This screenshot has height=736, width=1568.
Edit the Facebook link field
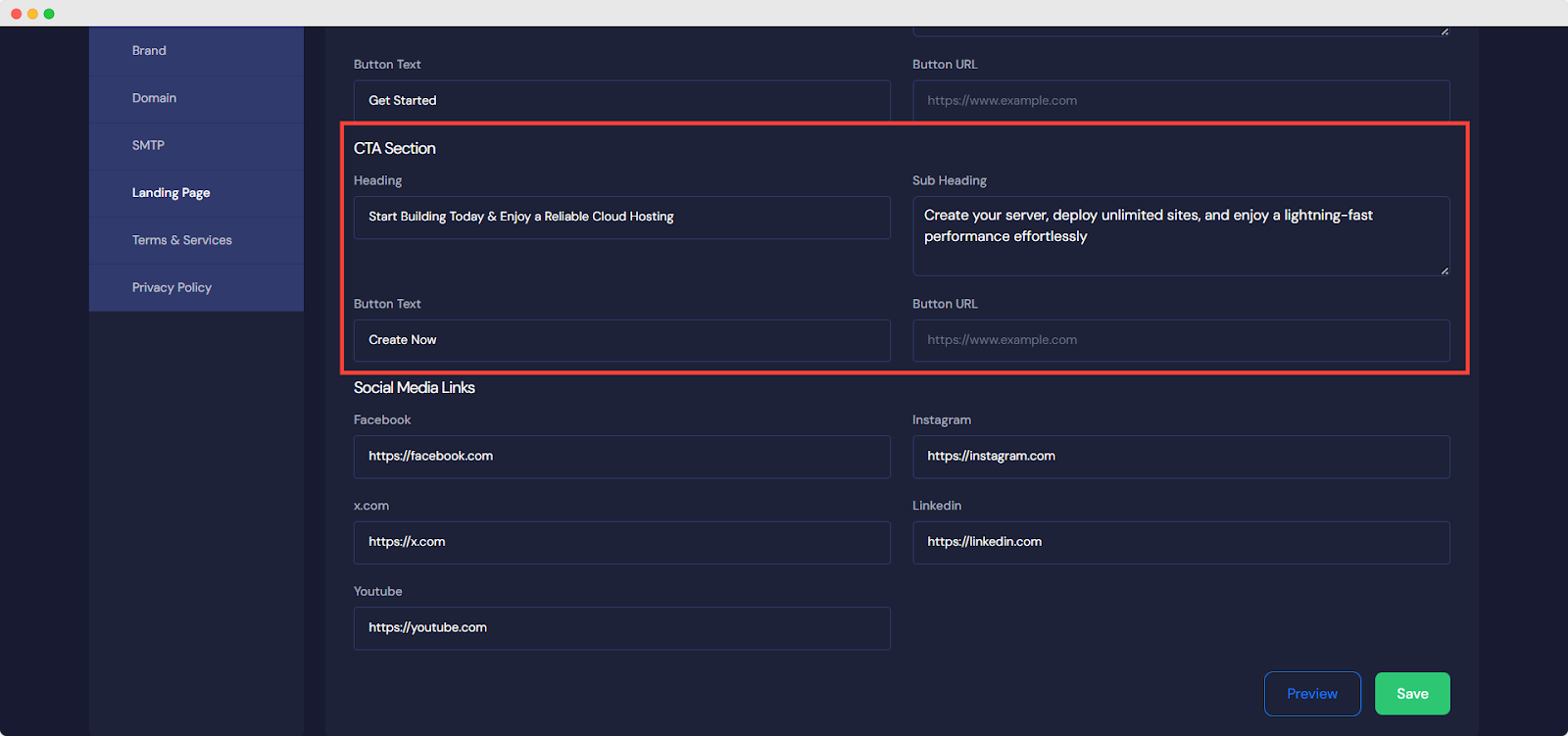(622, 457)
